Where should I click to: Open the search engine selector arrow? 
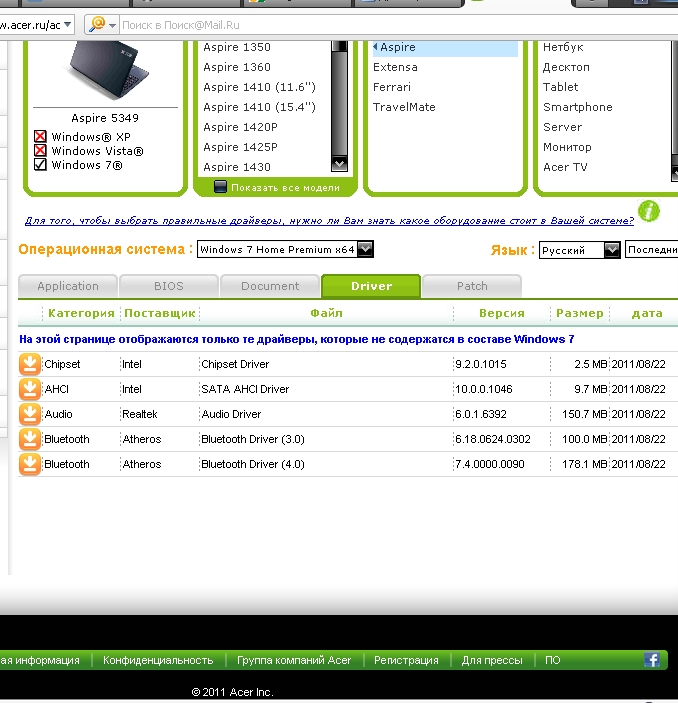point(112,25)
